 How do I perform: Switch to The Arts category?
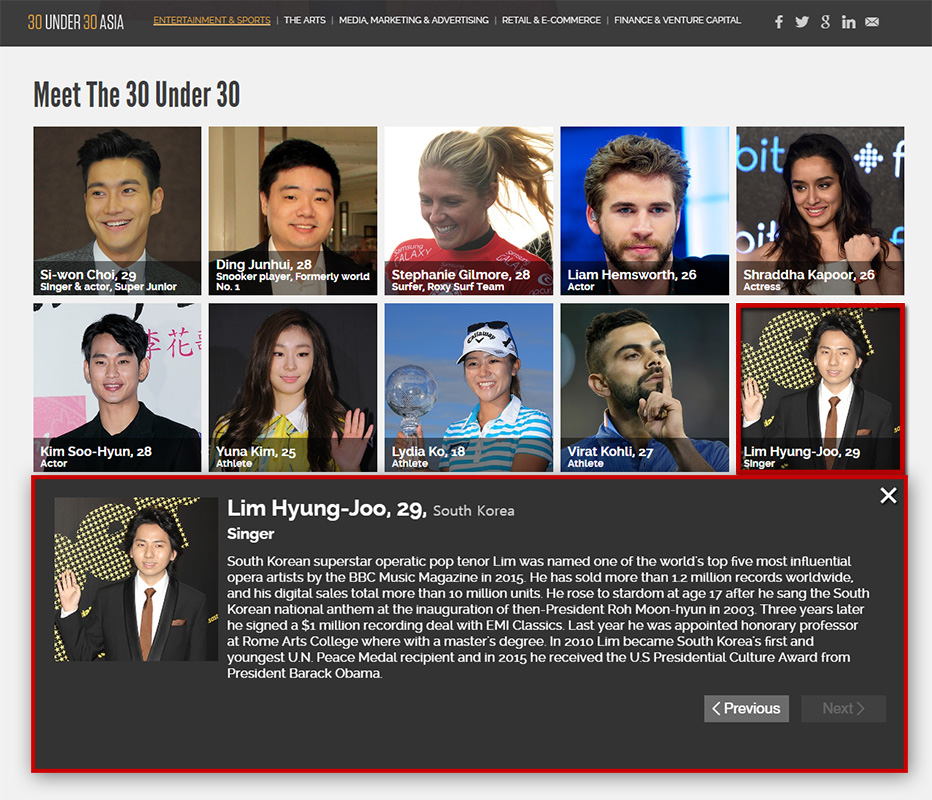pos(304,20)
